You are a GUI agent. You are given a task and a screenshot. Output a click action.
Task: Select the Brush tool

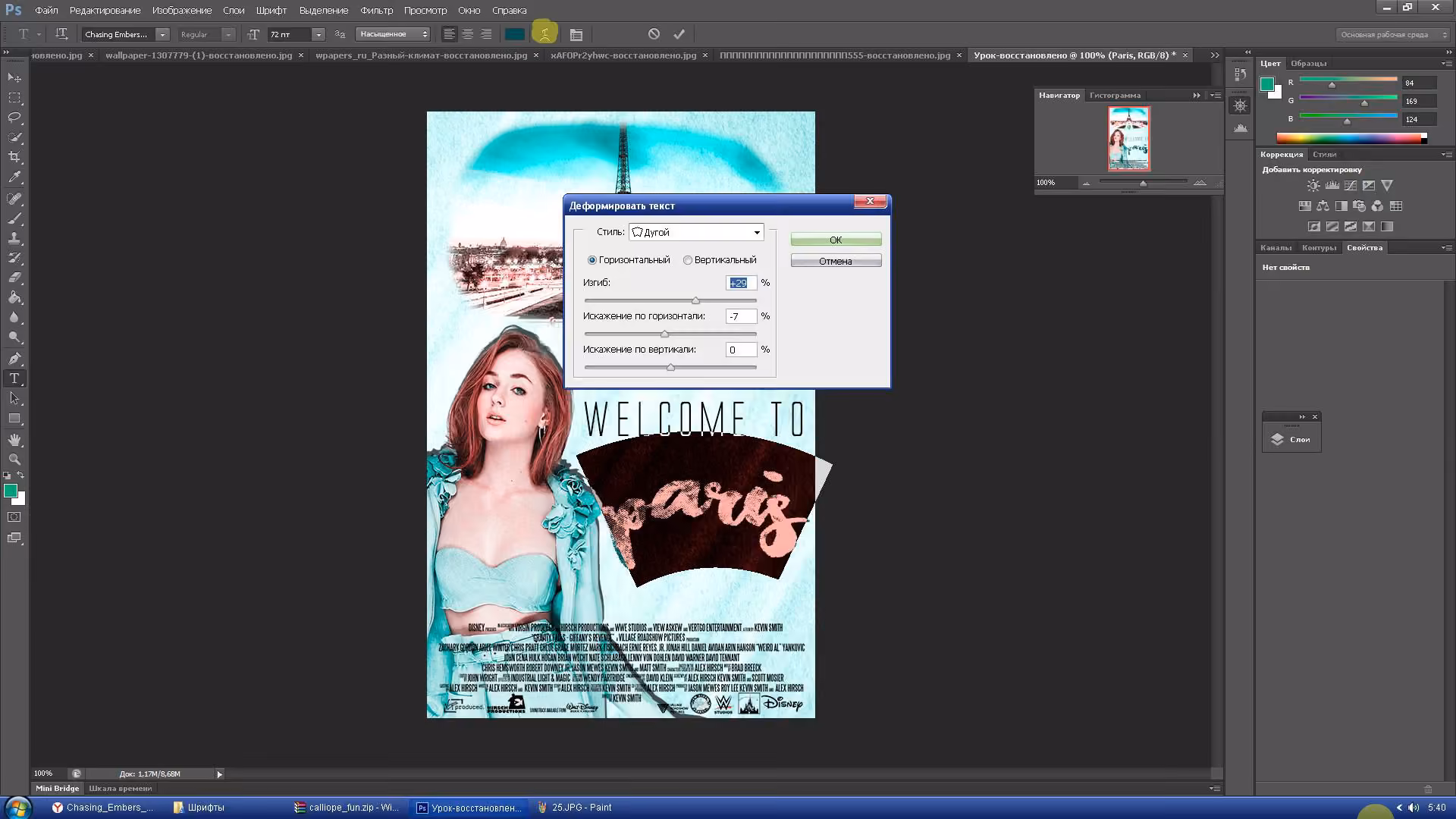click(x=14, y=218)
